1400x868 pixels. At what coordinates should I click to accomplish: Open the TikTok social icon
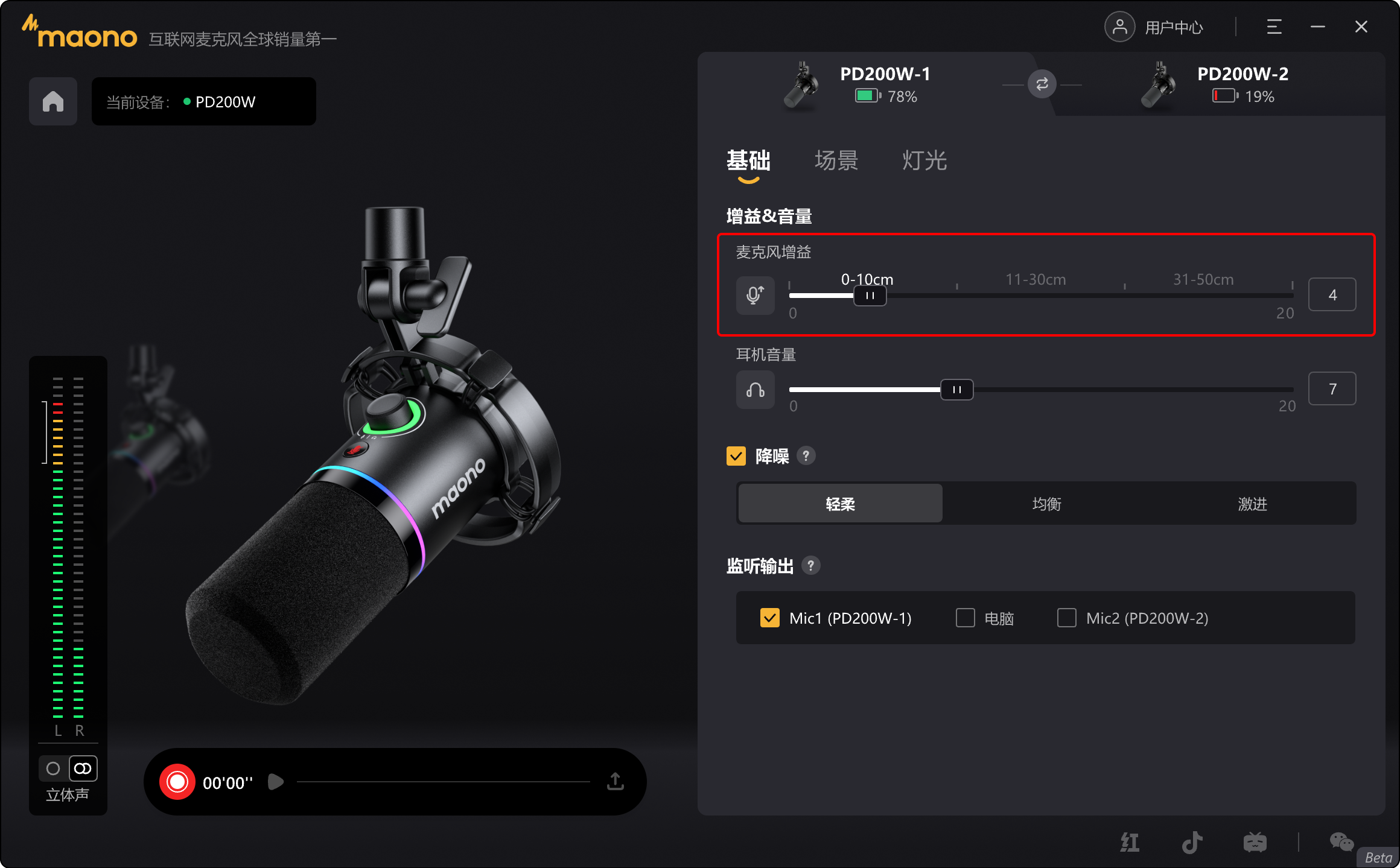tap(1192, 842)
